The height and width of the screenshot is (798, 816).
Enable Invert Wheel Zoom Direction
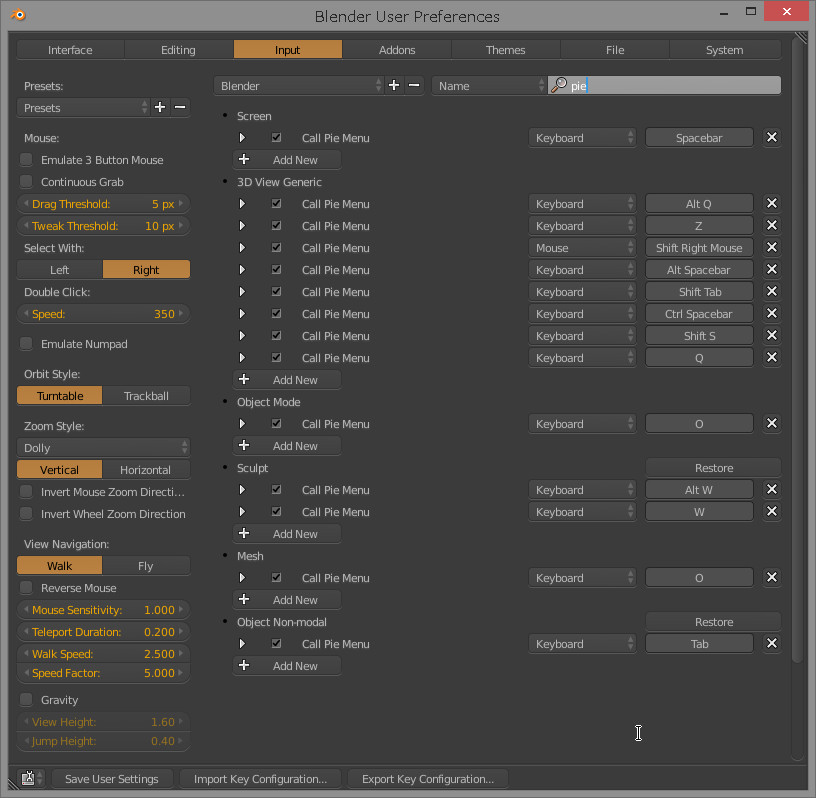tap(26, 514)
